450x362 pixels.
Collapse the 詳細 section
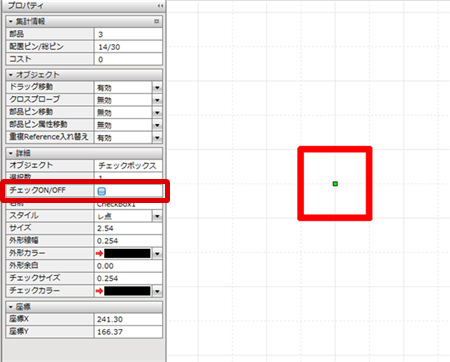click(x=11, y=153)
